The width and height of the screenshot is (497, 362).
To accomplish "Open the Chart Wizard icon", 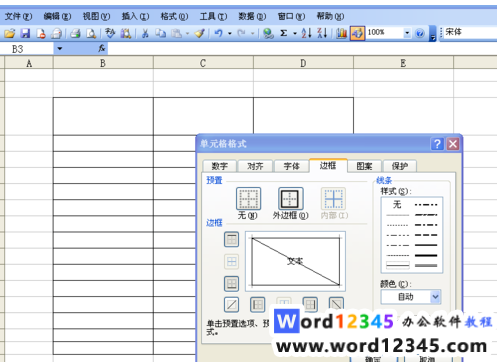I will coord(341,33).
